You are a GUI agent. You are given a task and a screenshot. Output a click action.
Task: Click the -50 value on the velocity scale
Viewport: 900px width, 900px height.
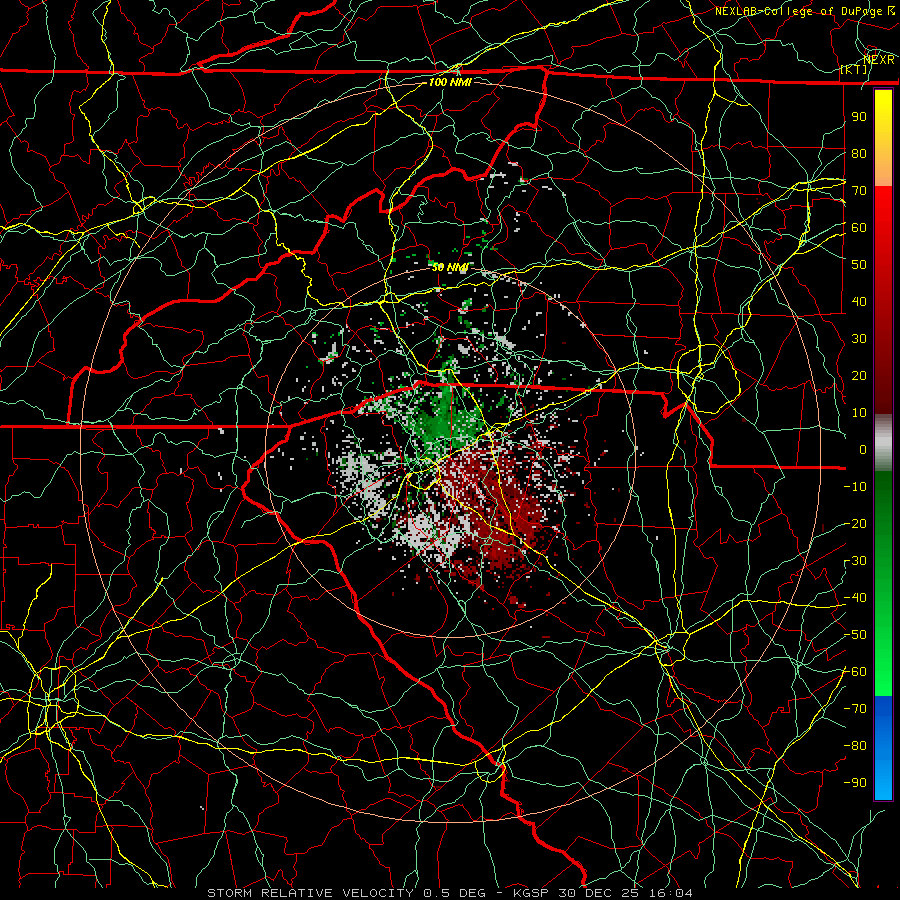point(856,635)
